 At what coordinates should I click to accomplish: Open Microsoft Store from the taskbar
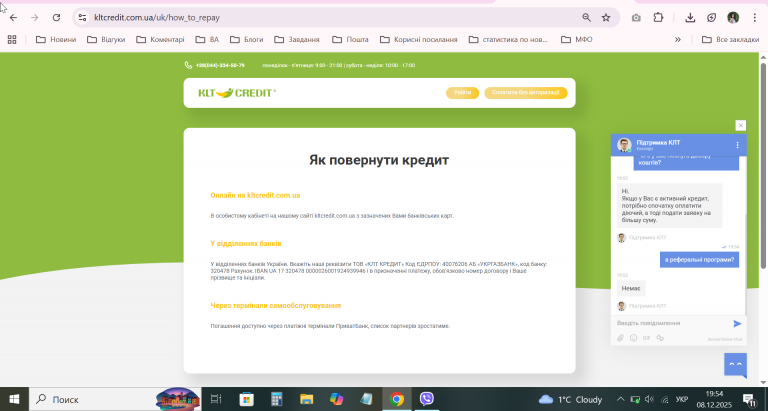coord(246,399)
